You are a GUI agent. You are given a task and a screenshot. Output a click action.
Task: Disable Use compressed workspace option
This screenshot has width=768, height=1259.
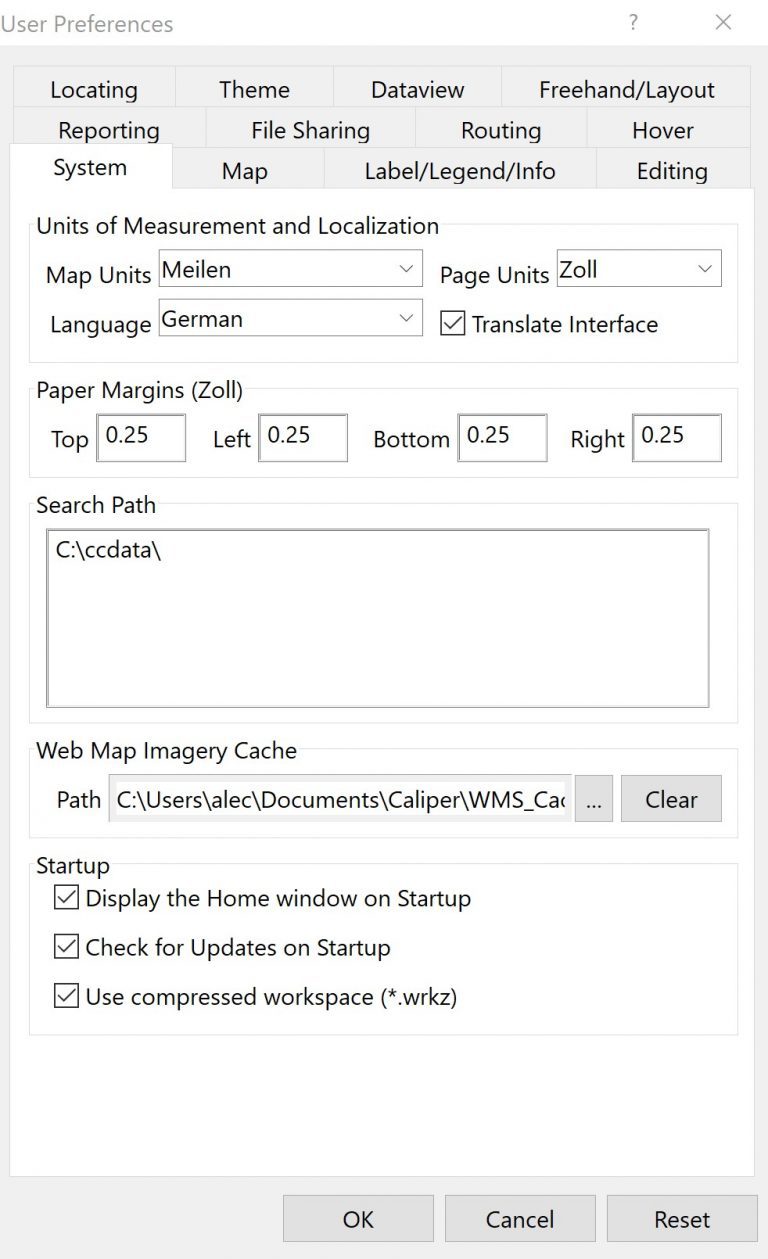(x=66, y=996)
